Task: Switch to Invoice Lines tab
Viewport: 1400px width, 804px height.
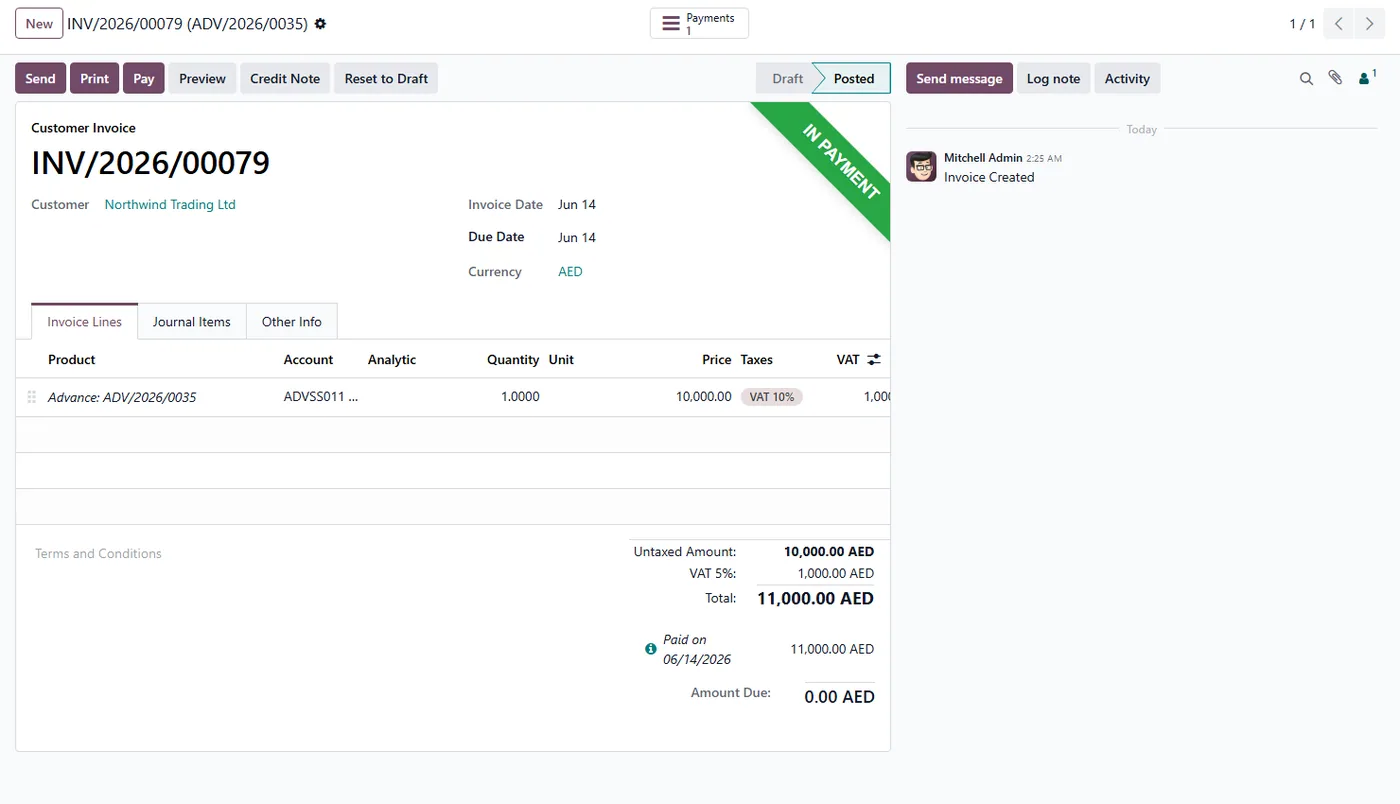Action: pyautogui.click(x=85, y=322)
